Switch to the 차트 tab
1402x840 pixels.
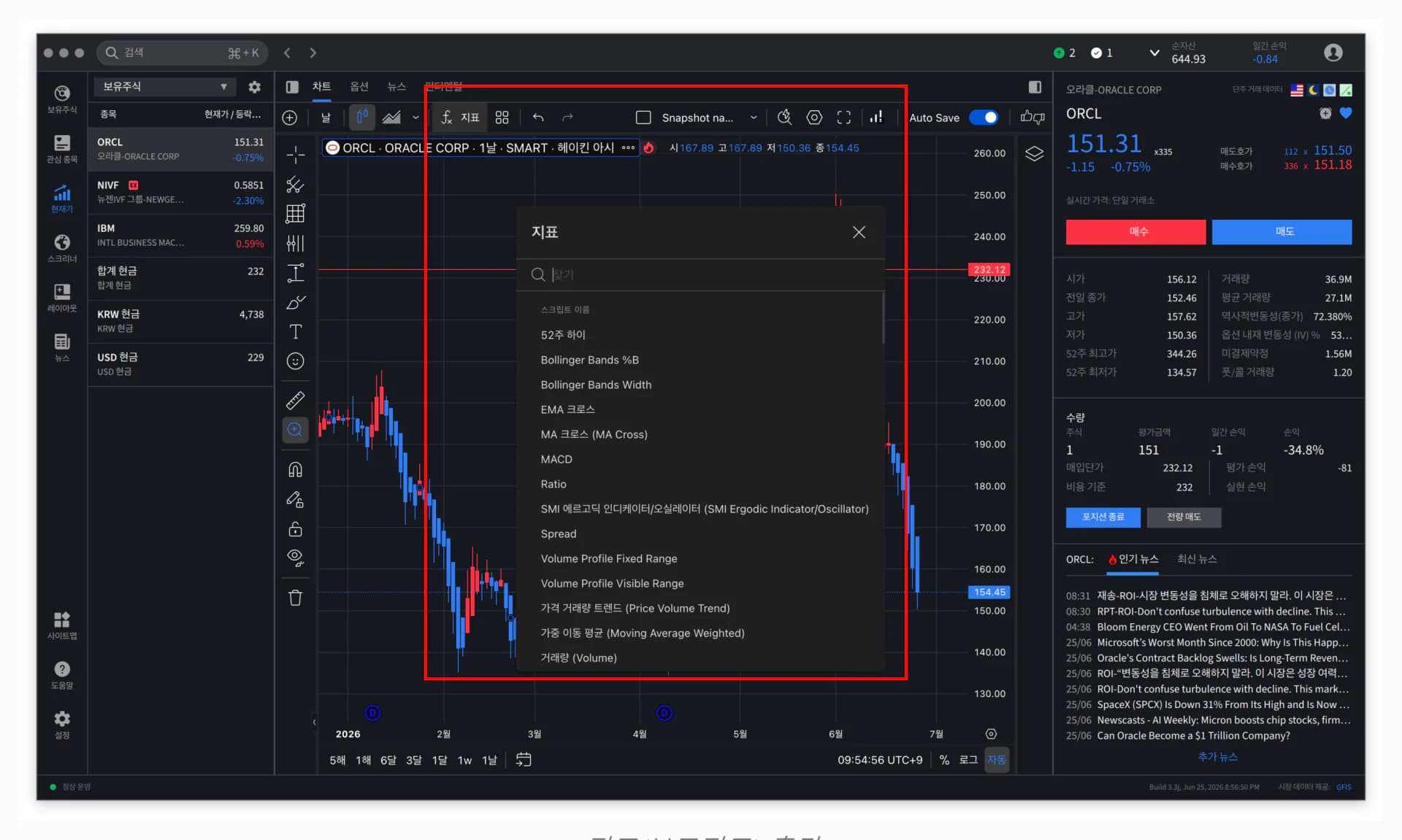[x=321, y=86]
